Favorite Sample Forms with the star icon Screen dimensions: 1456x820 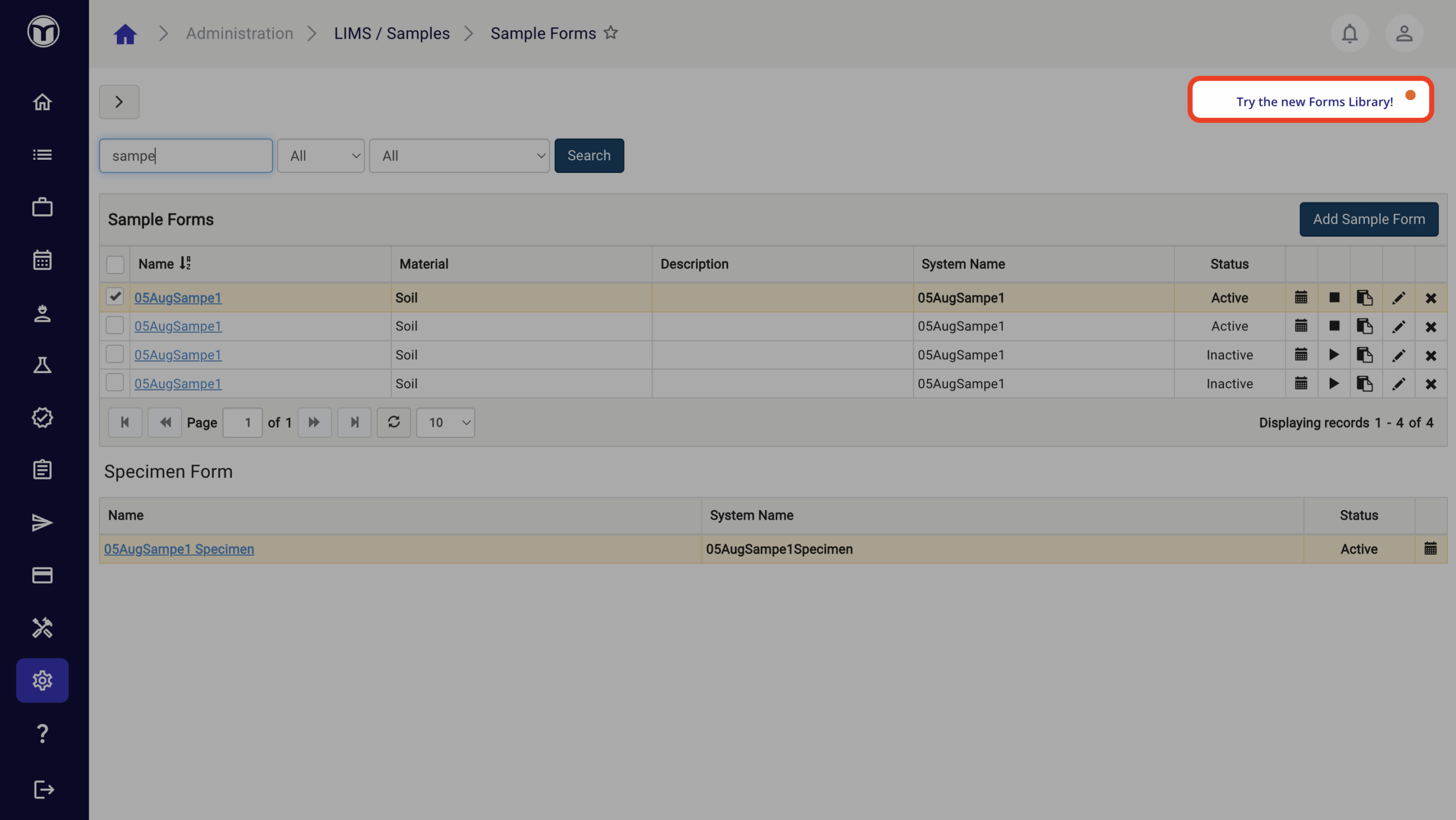pos(611,33)
